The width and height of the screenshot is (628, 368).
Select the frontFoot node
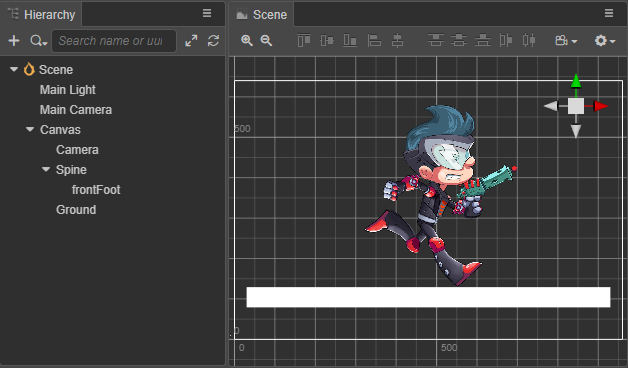[x=96, y=190]
